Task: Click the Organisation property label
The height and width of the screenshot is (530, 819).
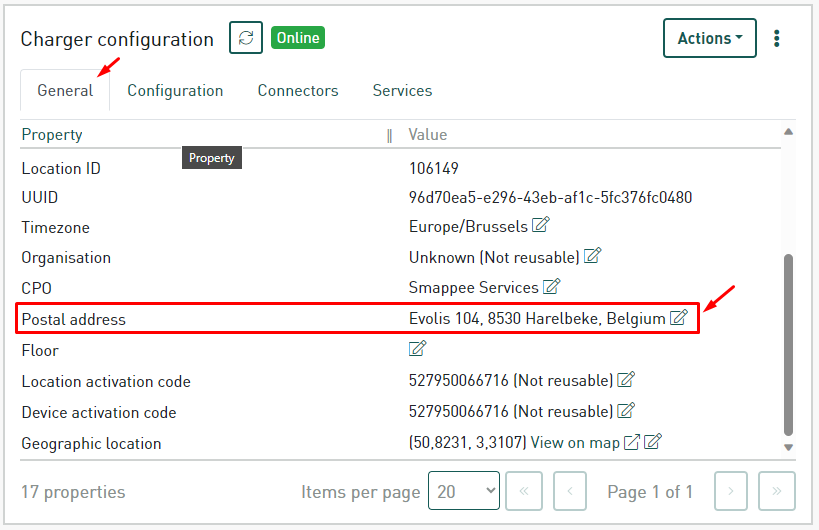Action: (x=66, y=258)
